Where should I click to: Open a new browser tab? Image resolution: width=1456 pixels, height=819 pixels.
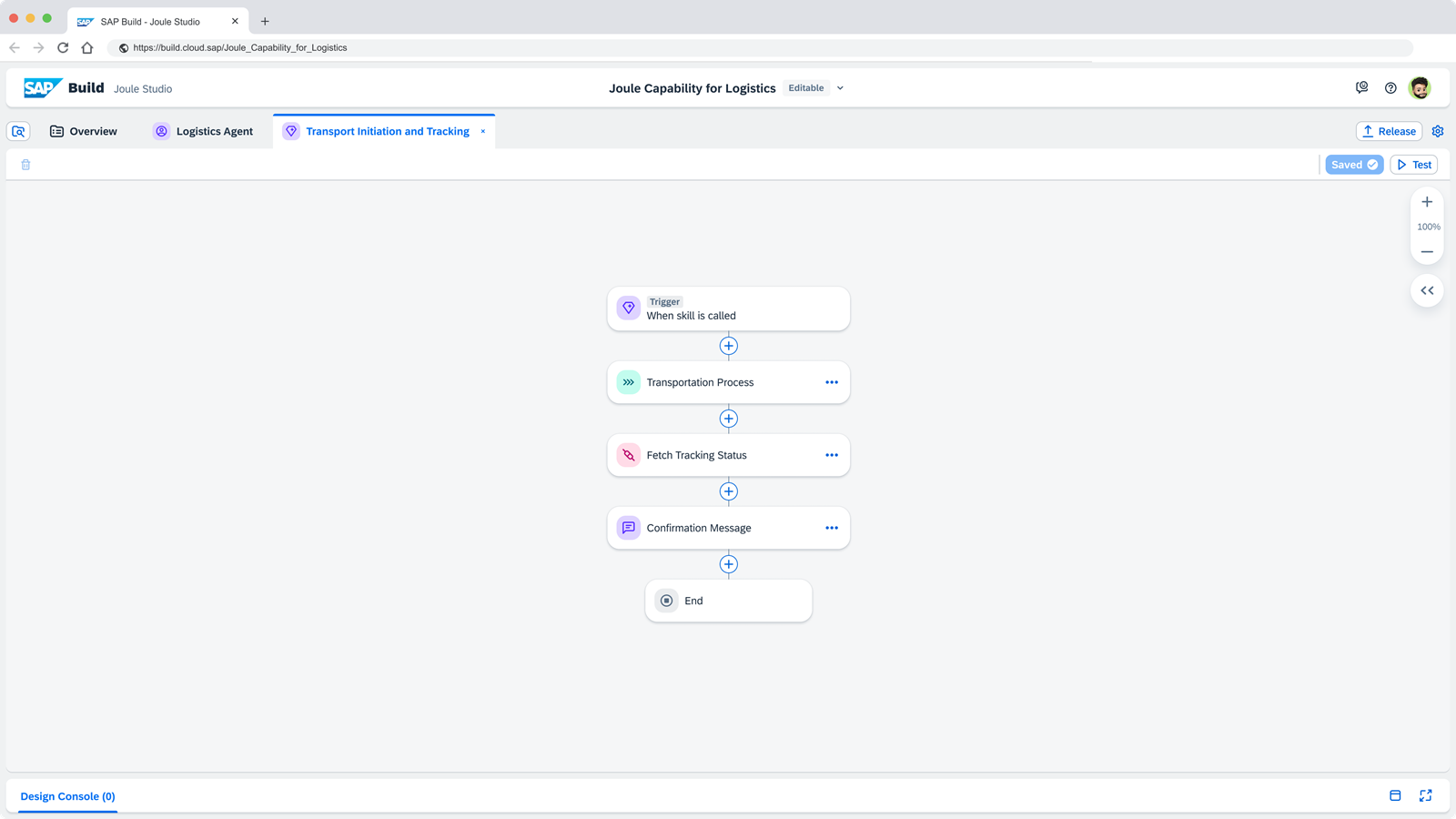click(x=265, y=21)
